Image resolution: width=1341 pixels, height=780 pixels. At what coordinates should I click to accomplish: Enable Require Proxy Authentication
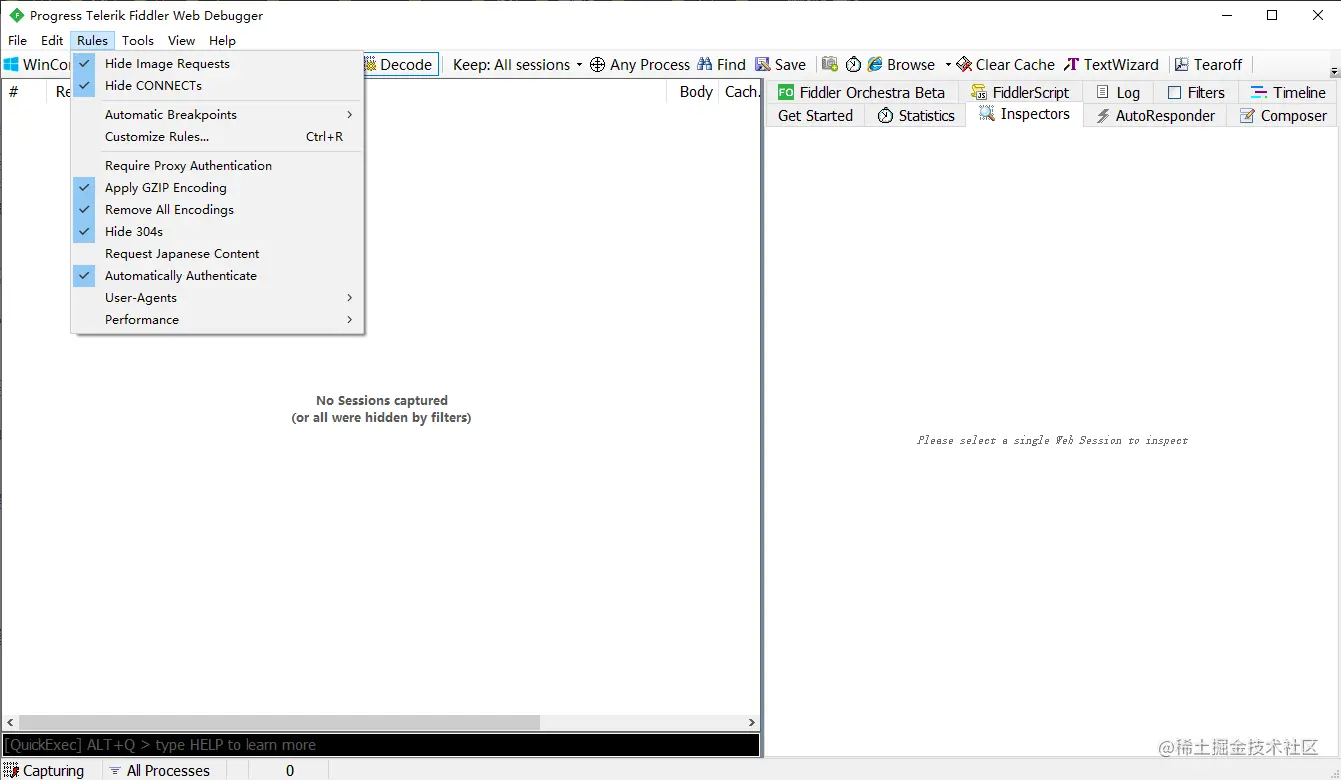(217, 166)
